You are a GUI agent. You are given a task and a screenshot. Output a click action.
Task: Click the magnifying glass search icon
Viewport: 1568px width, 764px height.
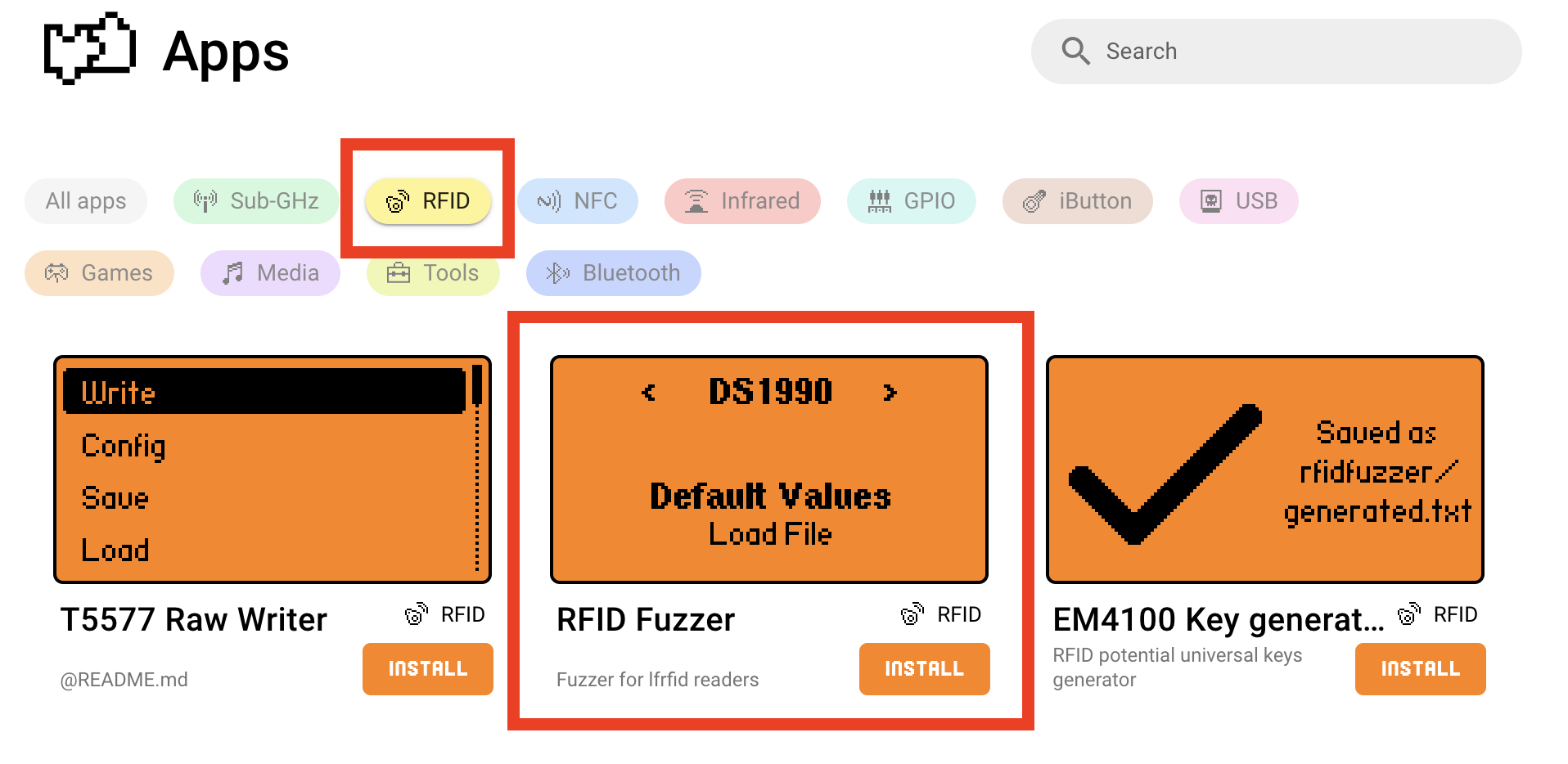1075,51
